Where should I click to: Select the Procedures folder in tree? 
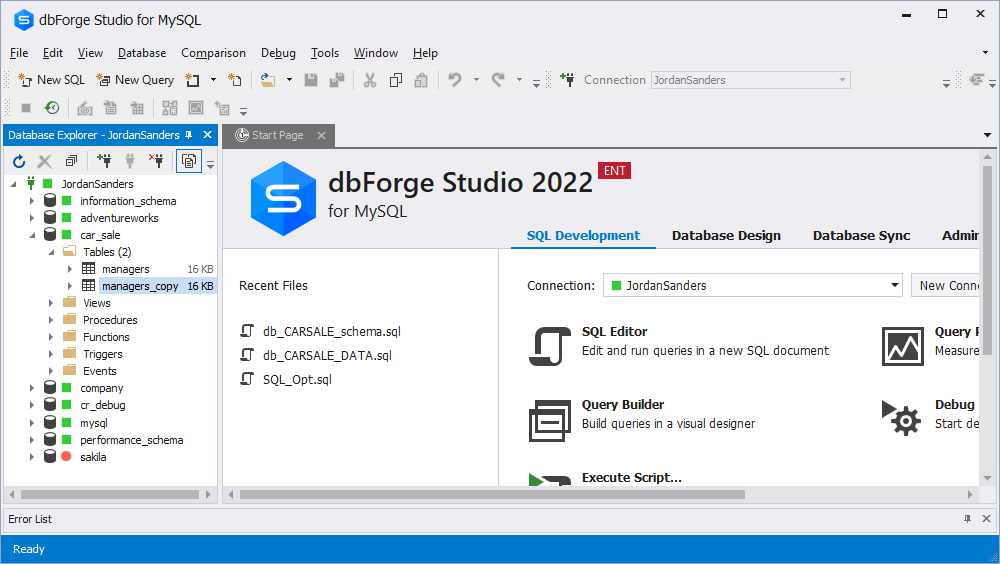point(110,320)
